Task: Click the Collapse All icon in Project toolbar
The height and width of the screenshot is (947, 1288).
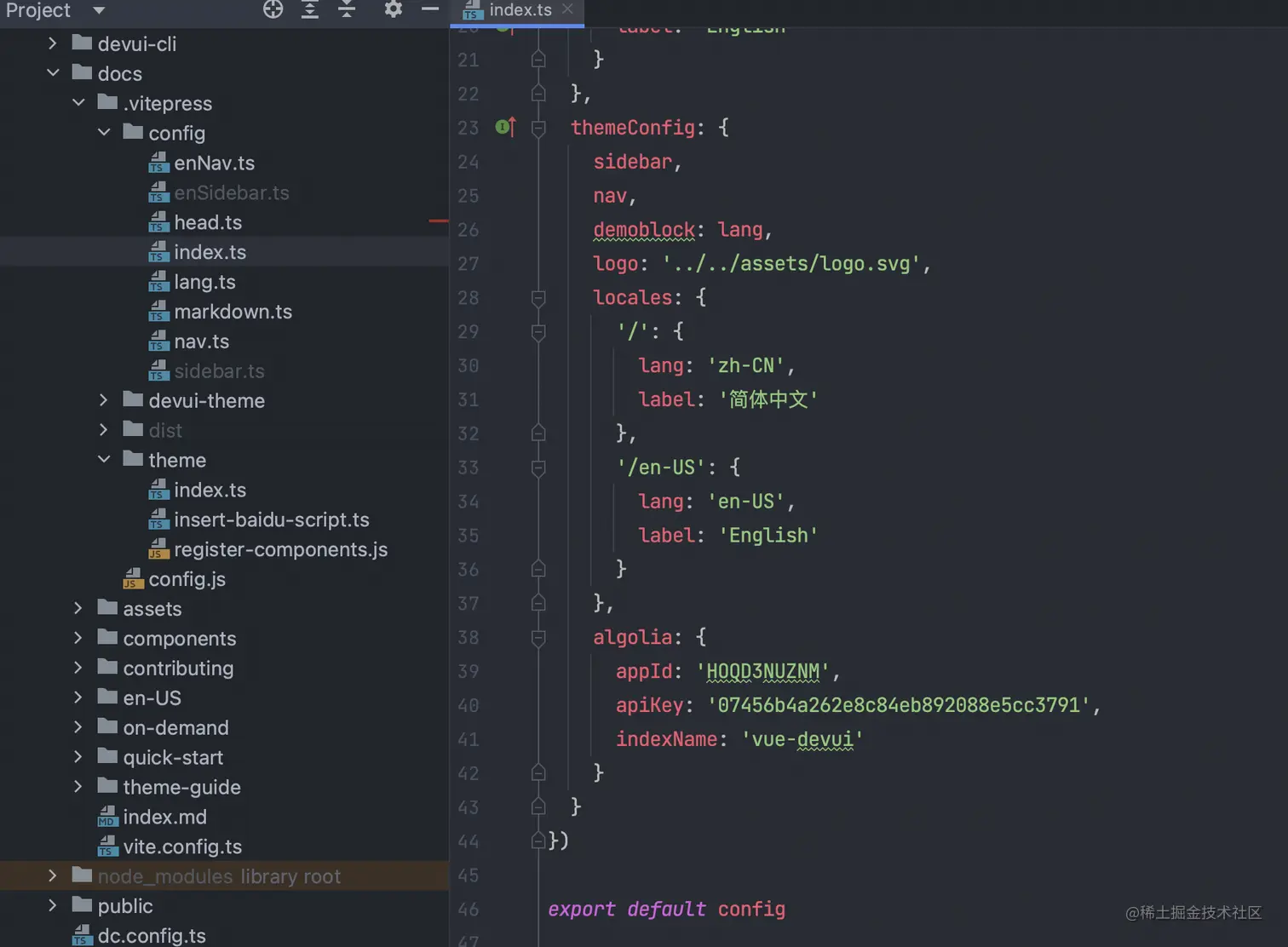Action: click(347, 10)
